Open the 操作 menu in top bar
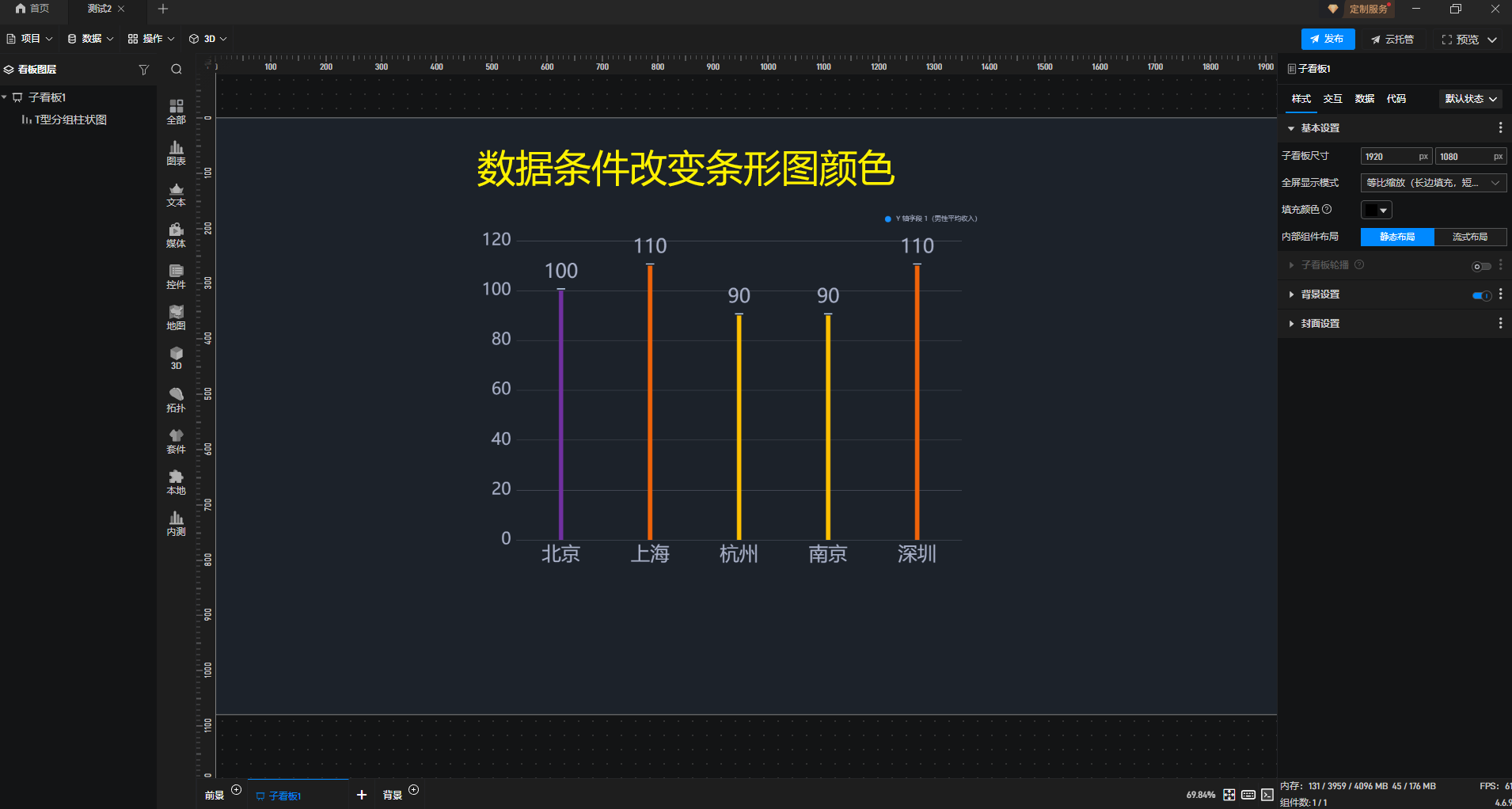 [150, 38]
